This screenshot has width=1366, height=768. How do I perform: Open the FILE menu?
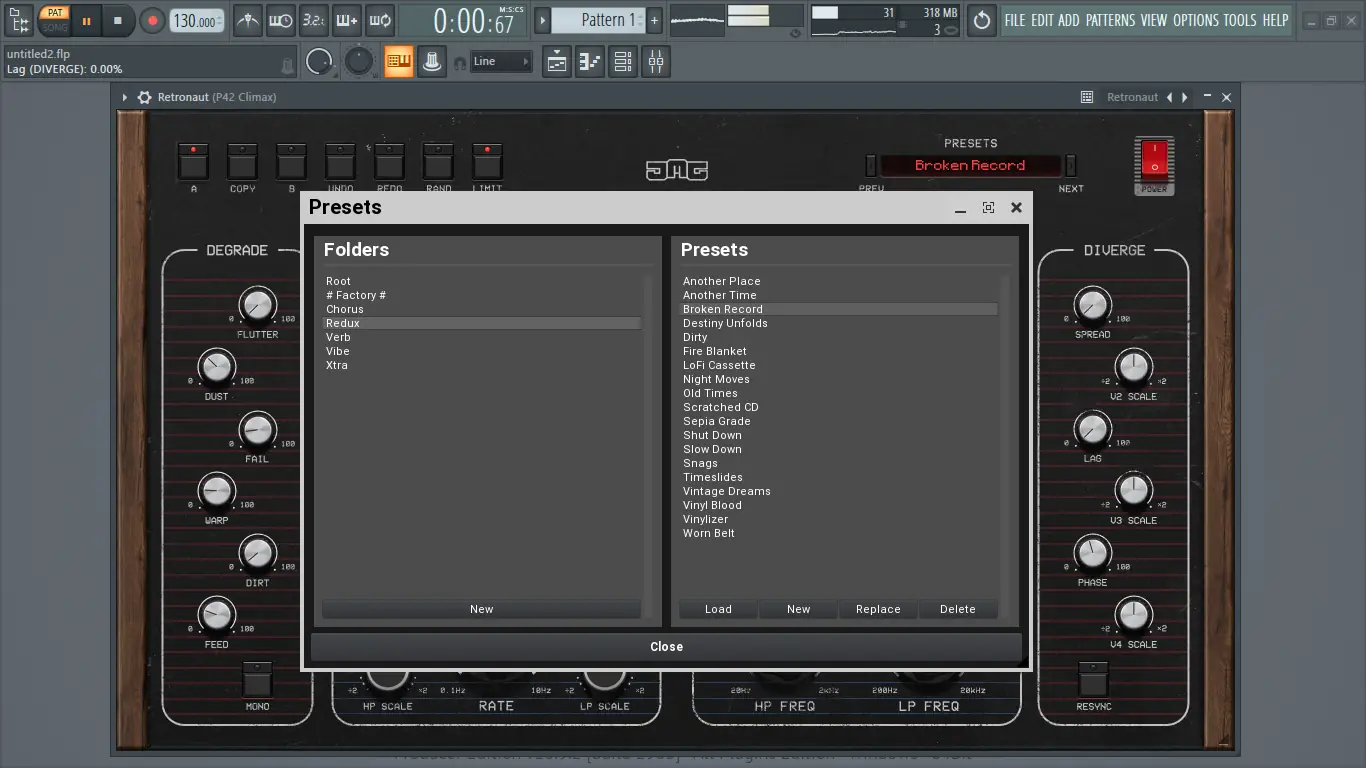click(x=1015, y=20)
